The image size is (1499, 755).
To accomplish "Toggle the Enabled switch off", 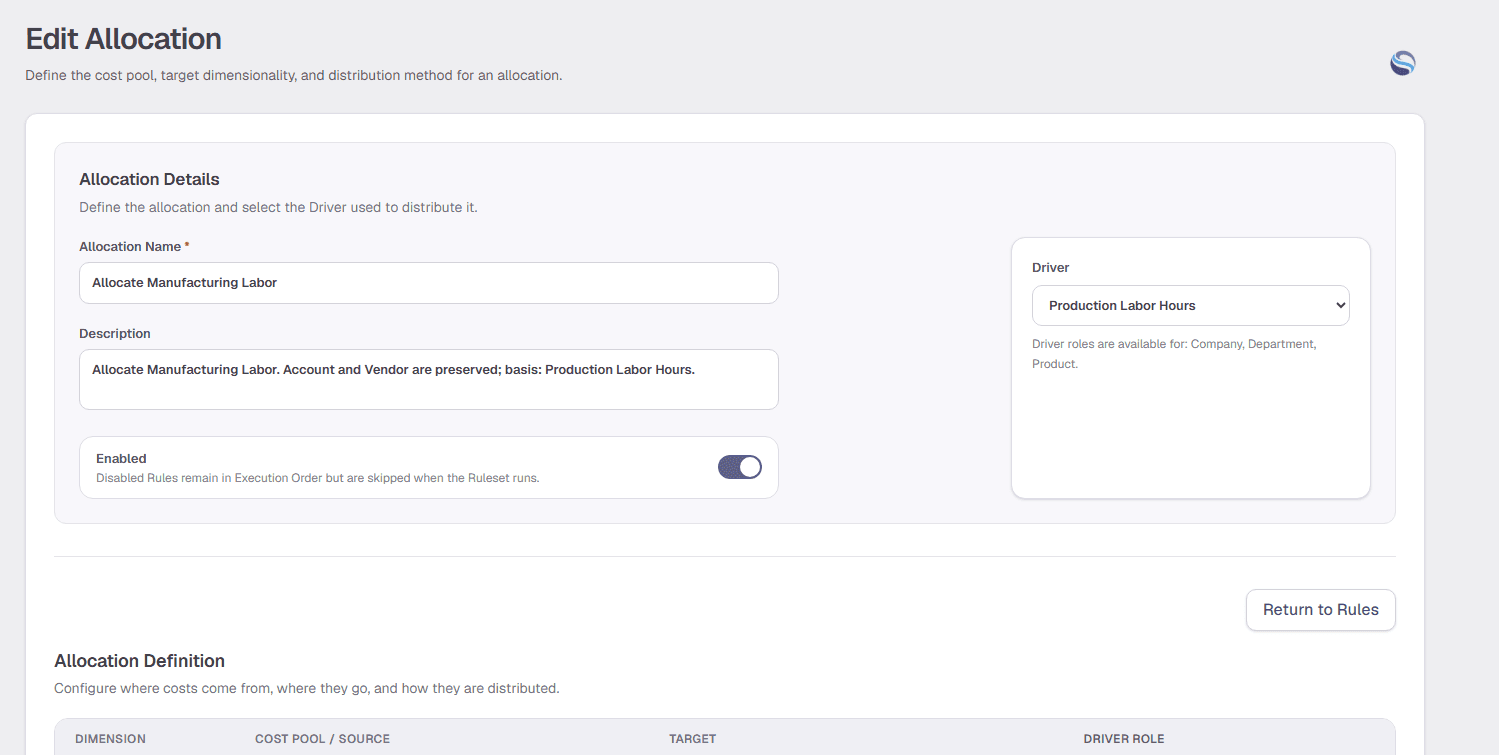I will pos(740,467).
